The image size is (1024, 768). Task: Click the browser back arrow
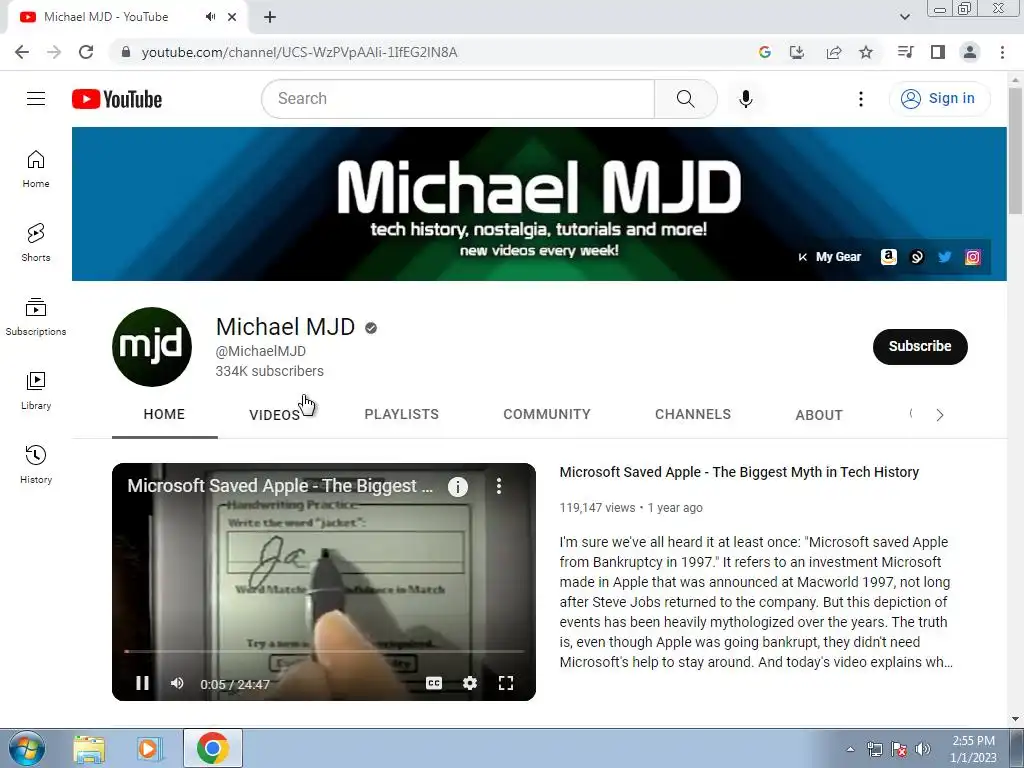(22, 52)
